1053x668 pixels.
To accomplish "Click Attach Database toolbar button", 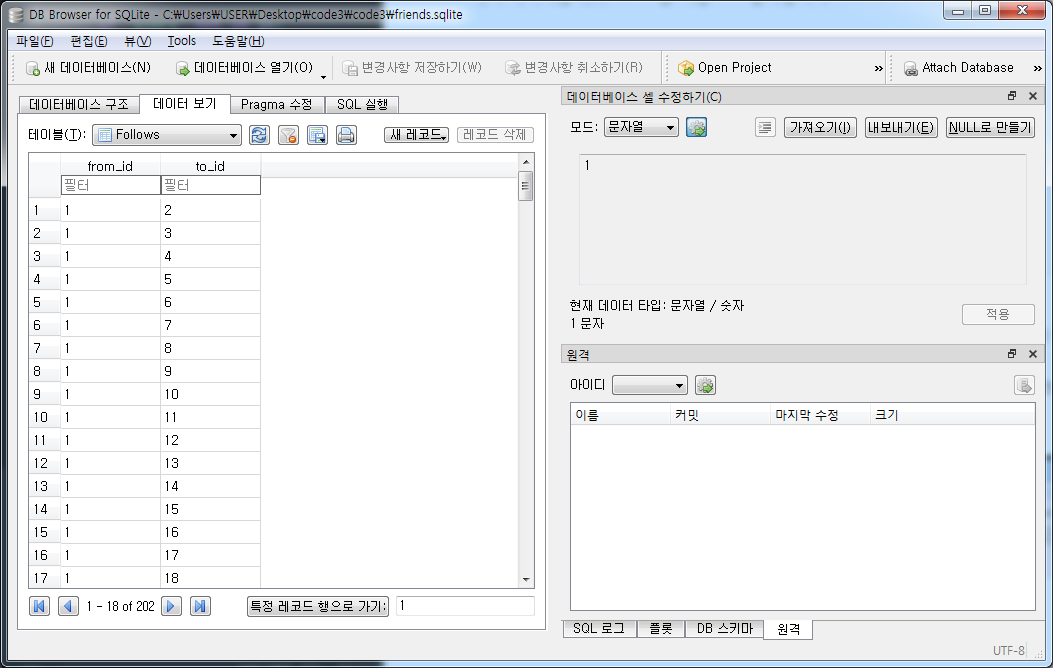I will pos(958,68).
